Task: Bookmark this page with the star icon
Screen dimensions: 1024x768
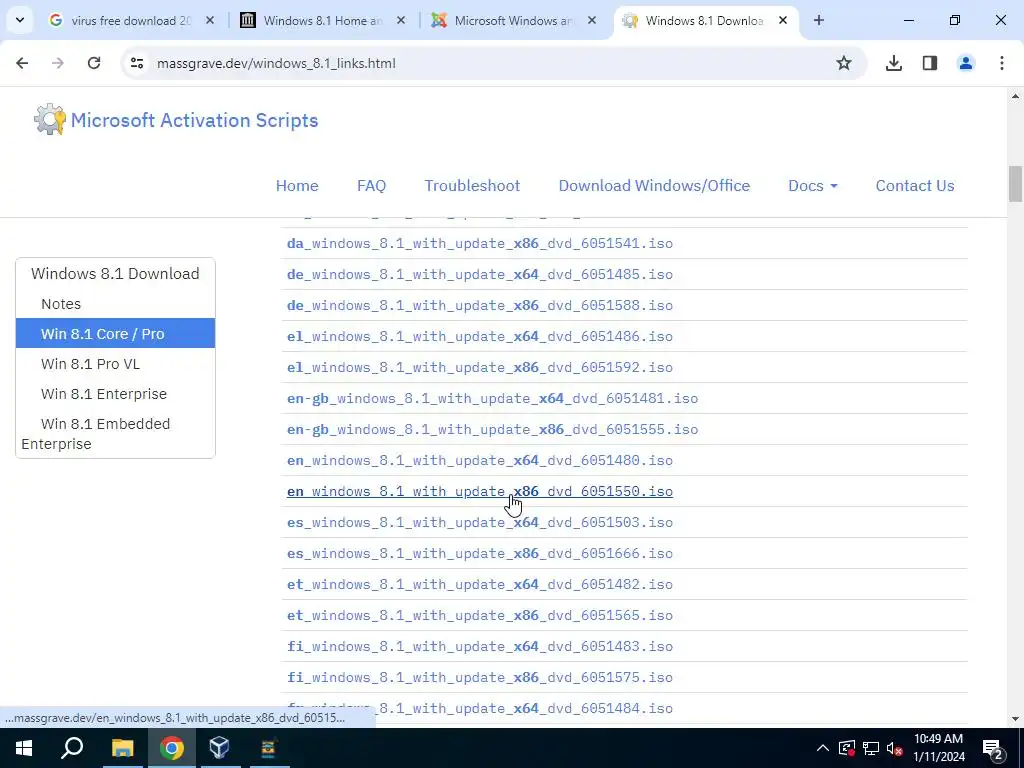Action: tap(844, 63)
